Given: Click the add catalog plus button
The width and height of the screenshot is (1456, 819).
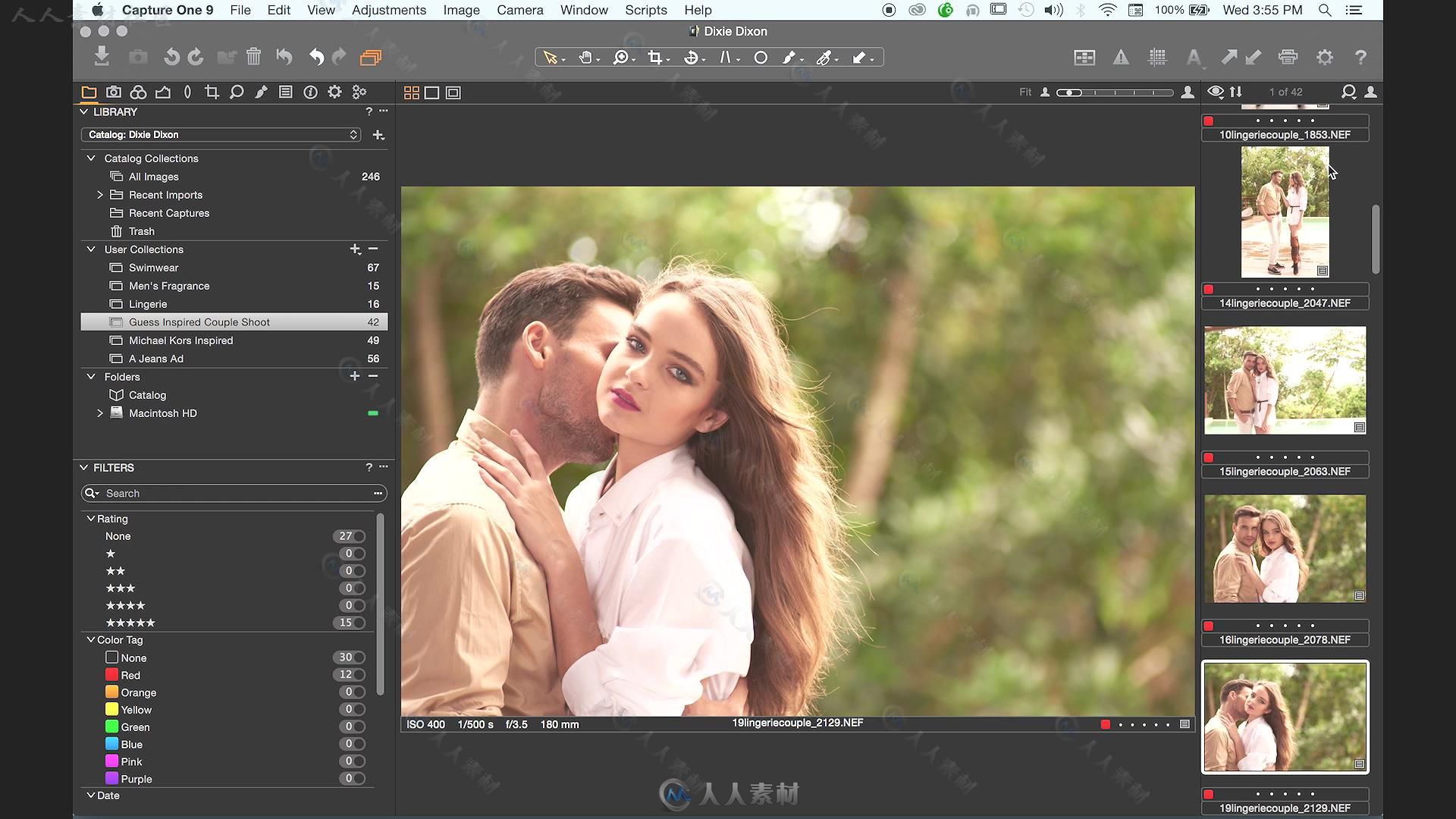Looking at the screenshot, I should click(378, 135).
